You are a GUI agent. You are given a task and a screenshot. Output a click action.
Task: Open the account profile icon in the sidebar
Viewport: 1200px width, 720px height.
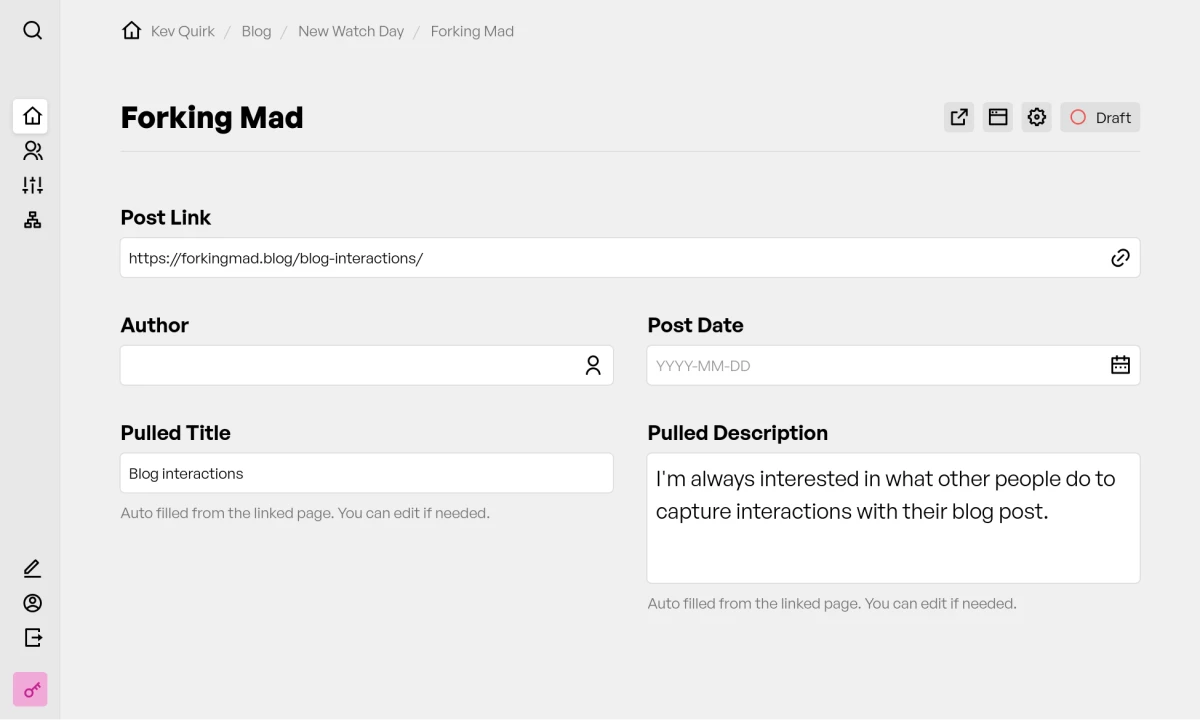pos(32,603)
